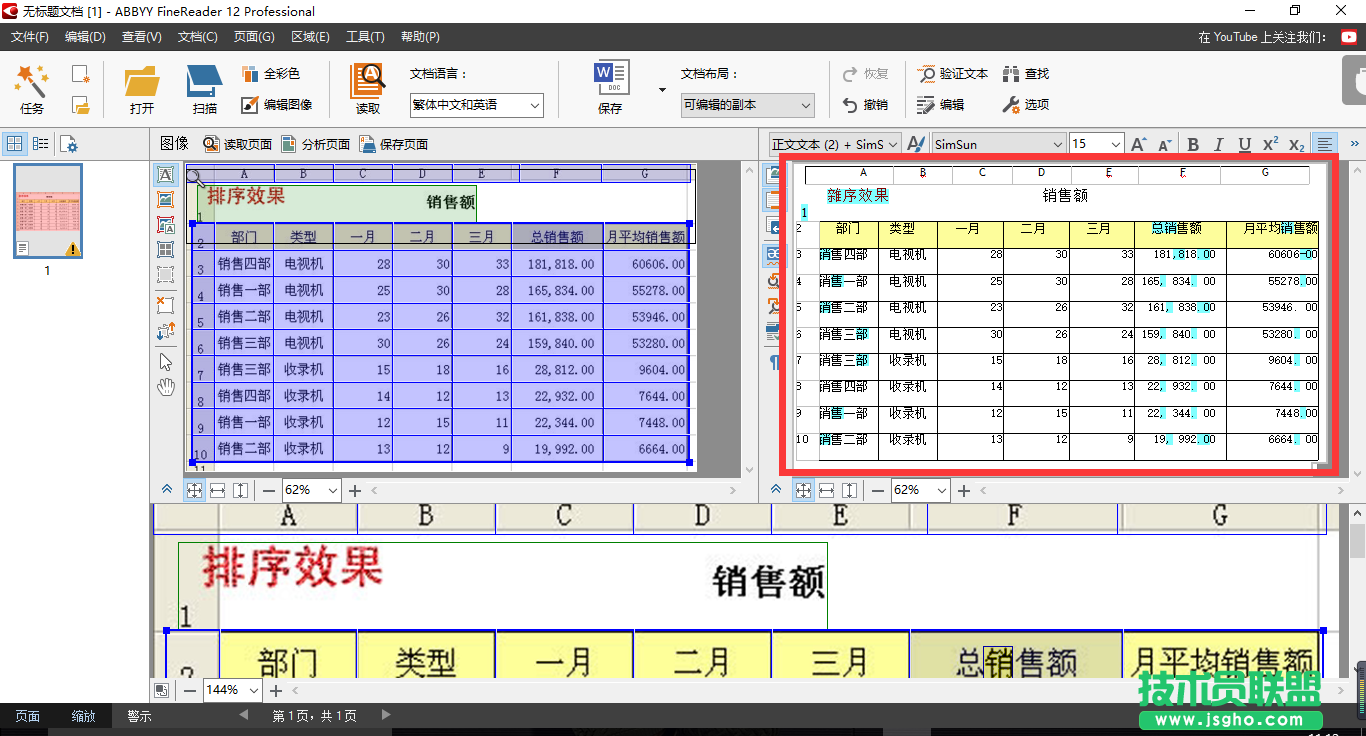Open the 文件(F) menu

[x=30, y=37]
